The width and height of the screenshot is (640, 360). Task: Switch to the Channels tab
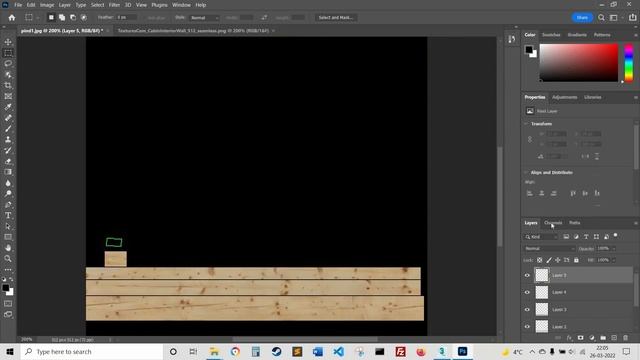553,223
